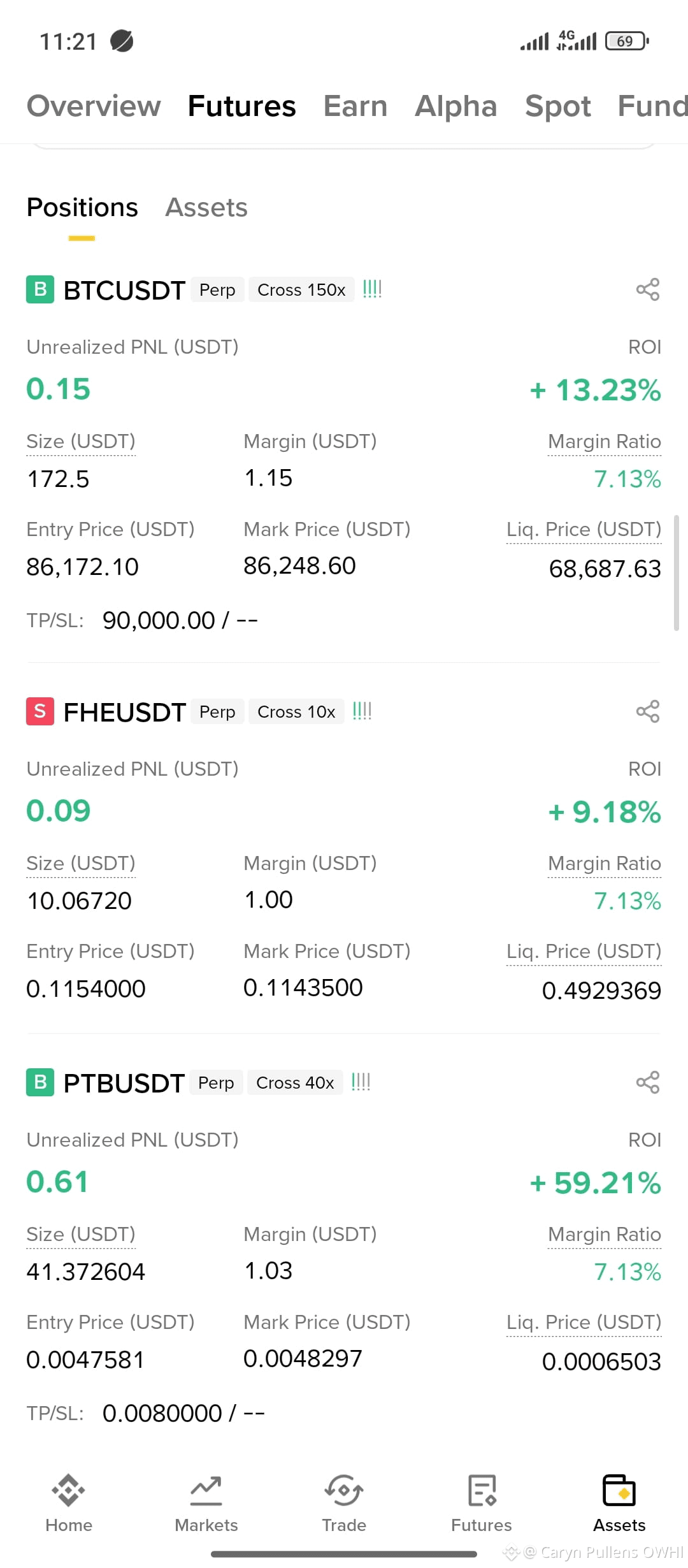Tap the Assets wallet icon
688x1568 pixels.
(x=619, y=1490)
